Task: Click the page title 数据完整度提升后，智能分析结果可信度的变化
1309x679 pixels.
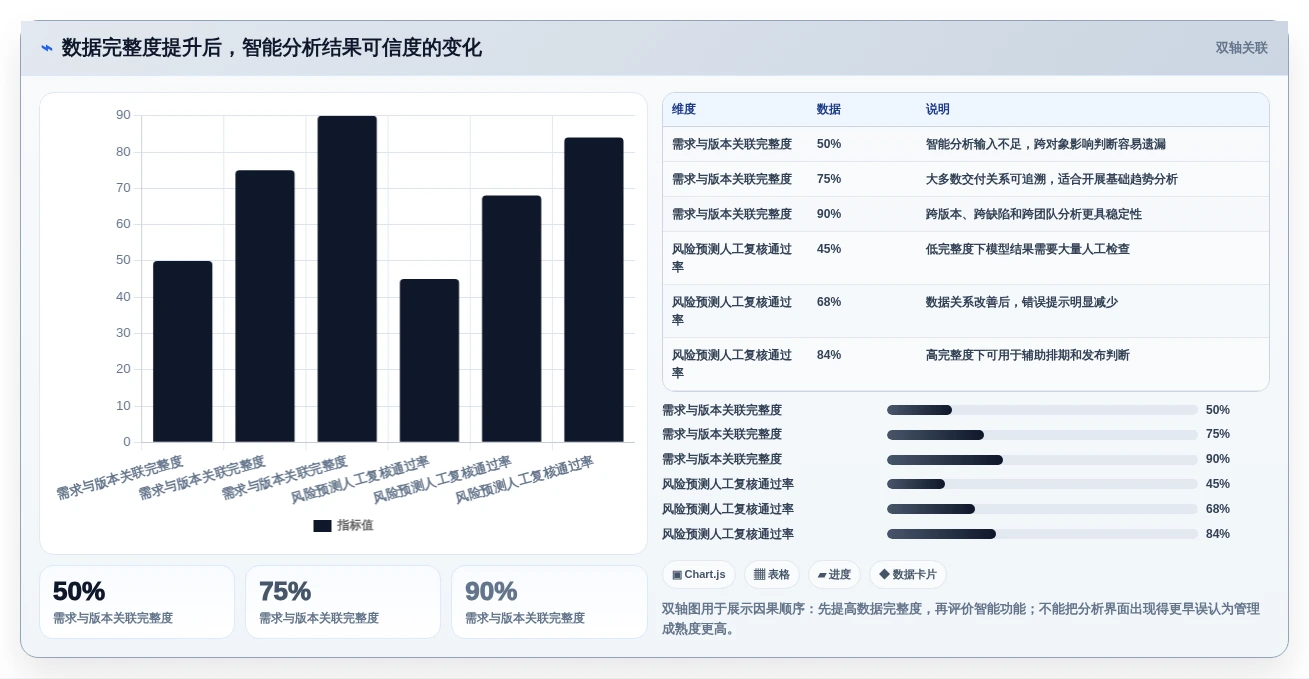Action: [272, 48]
